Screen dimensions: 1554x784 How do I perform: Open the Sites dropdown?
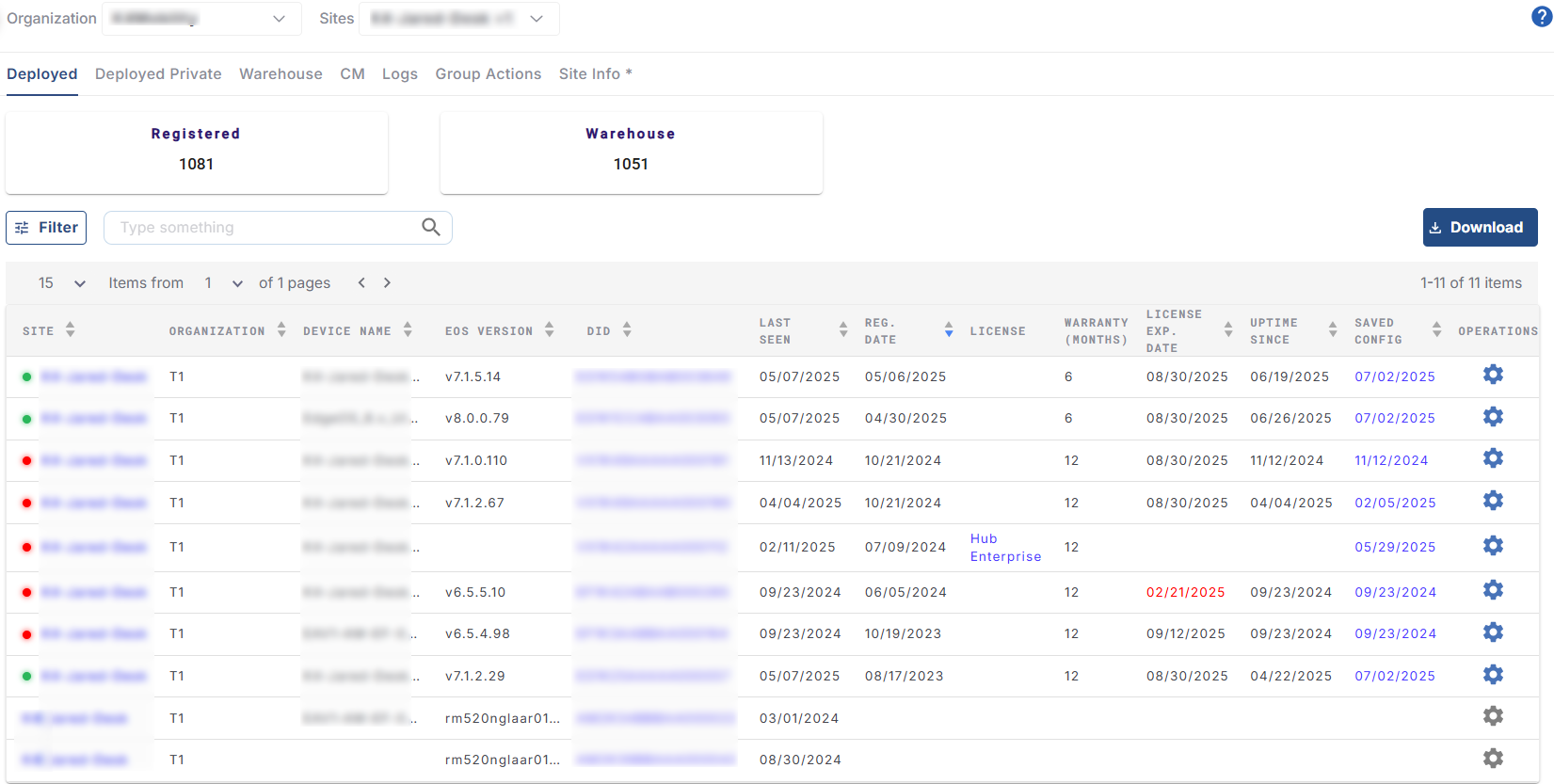[x=537, y=19]
